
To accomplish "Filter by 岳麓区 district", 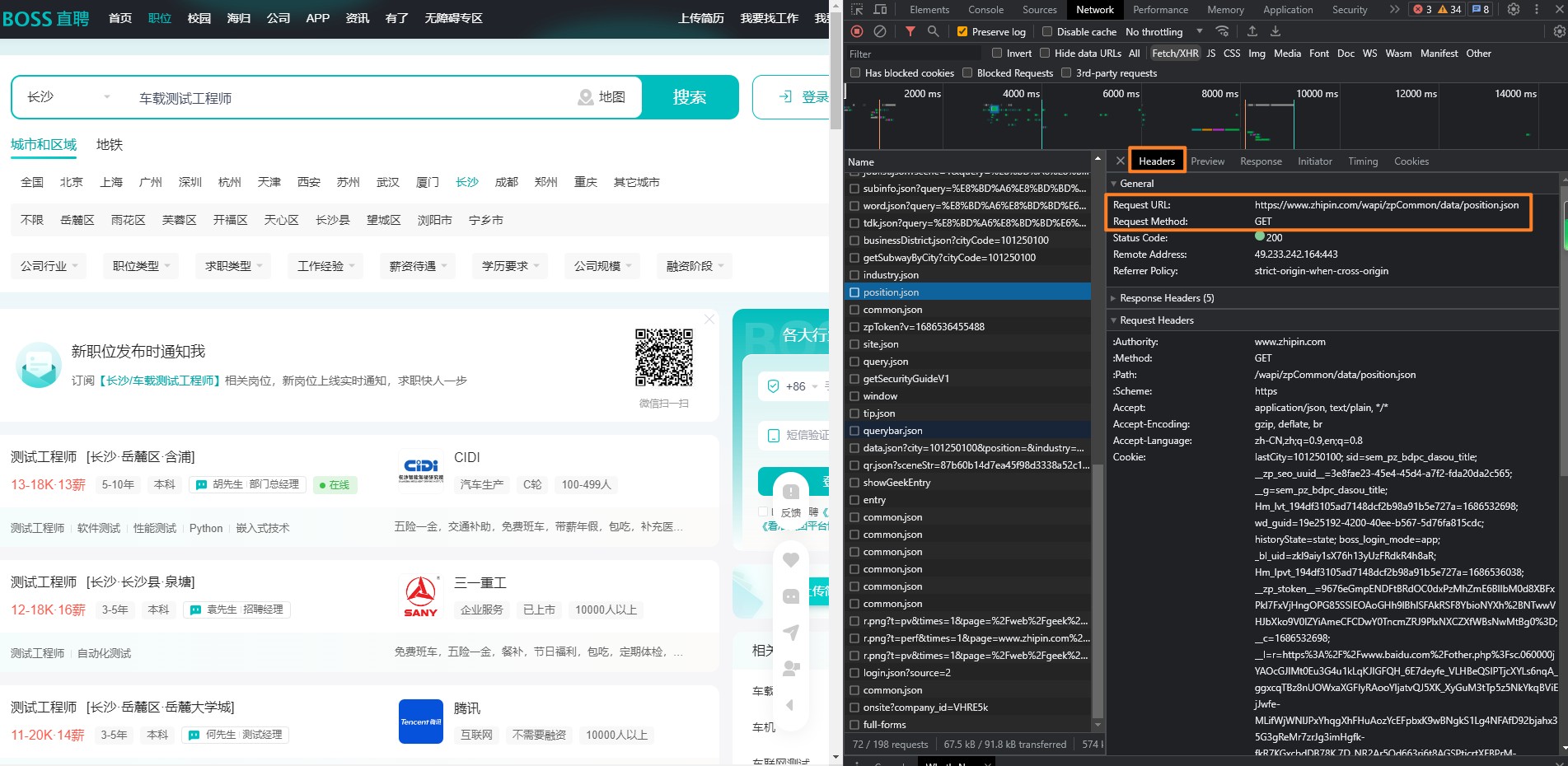I will 77,220.
